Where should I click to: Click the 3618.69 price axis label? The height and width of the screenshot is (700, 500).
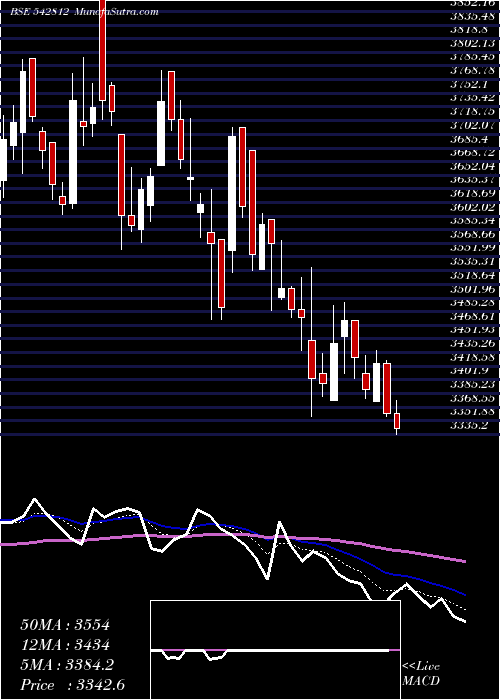(472, 194)
